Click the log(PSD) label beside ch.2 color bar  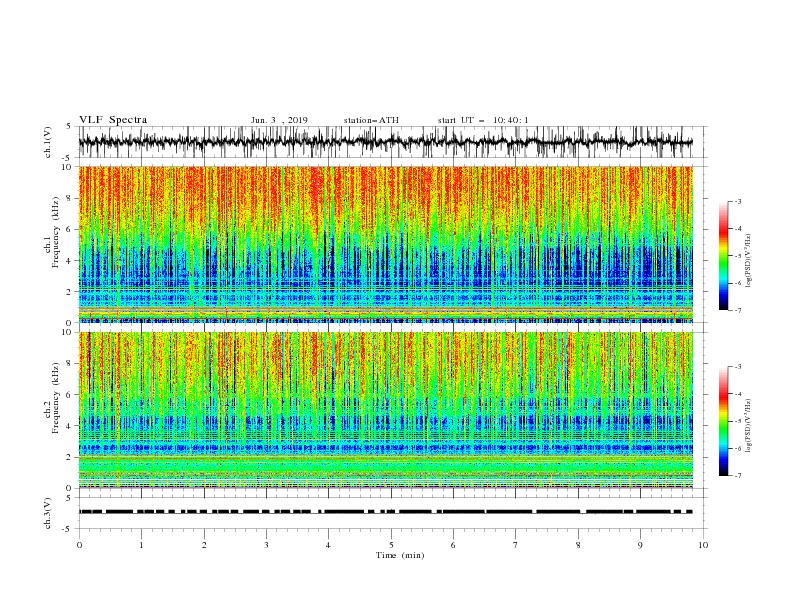tap(749, 425)
